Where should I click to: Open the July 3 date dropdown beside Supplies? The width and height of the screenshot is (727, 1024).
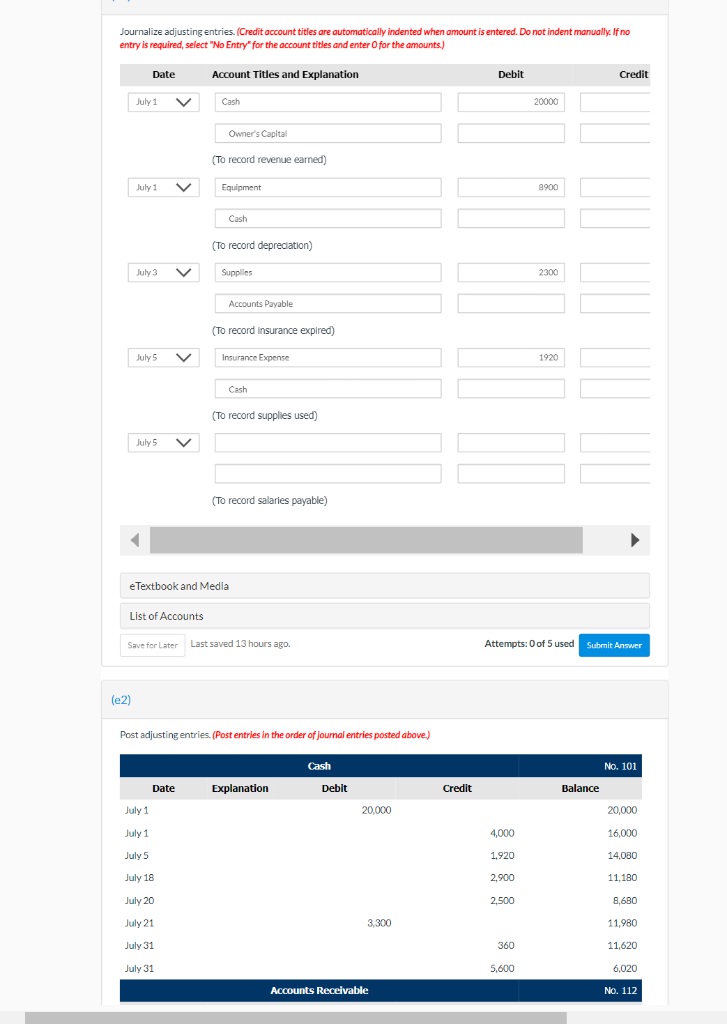[163, 272]
